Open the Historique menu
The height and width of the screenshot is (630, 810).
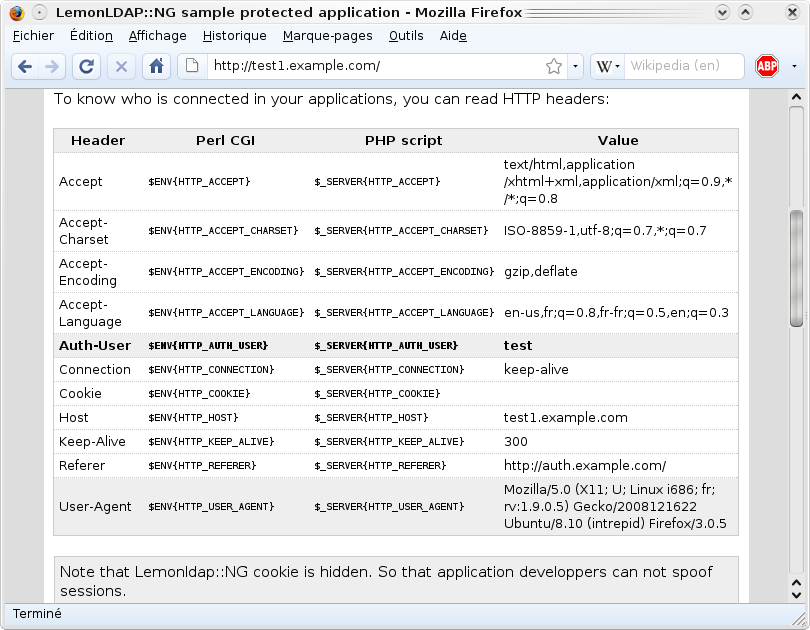point(235,36)
